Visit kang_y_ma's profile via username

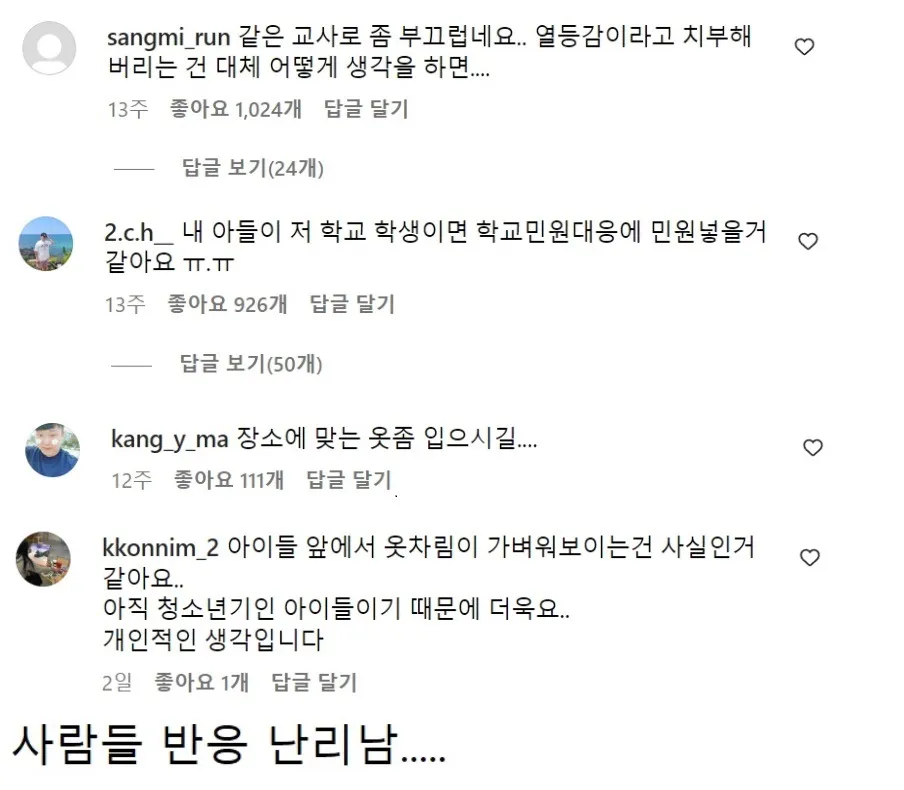click(170, 440)
